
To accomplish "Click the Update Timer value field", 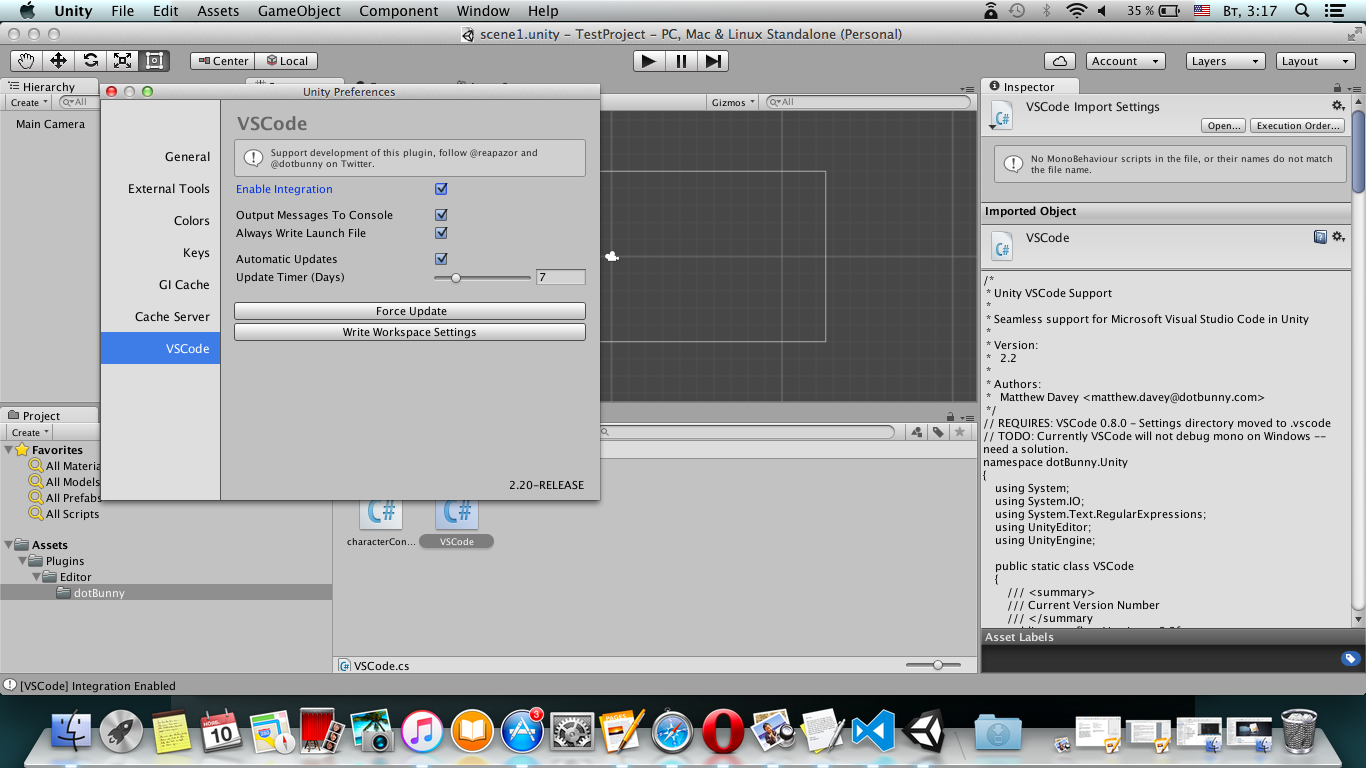I will tap(561, 277).
